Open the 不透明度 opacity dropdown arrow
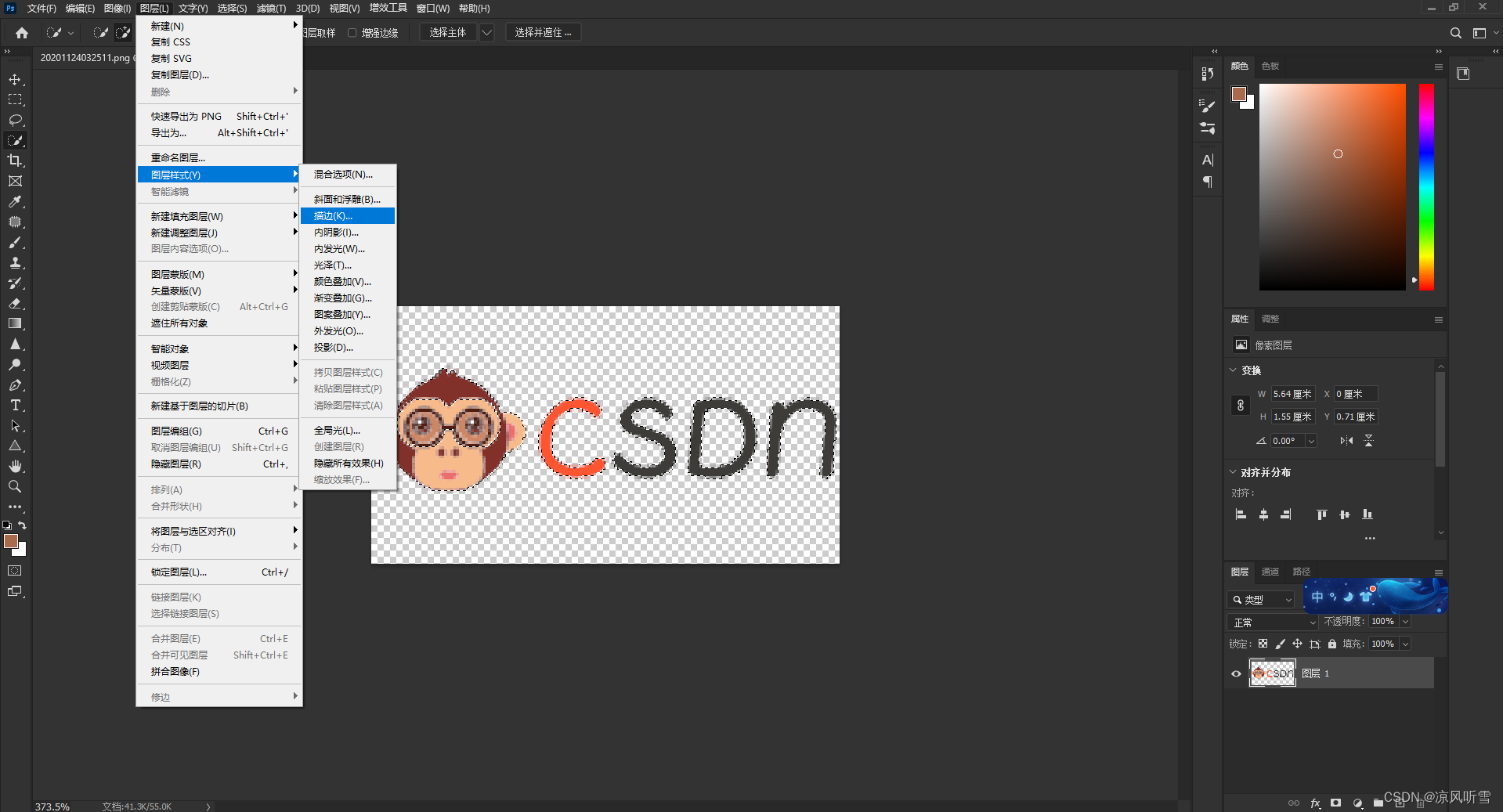 click(1405, 622)
